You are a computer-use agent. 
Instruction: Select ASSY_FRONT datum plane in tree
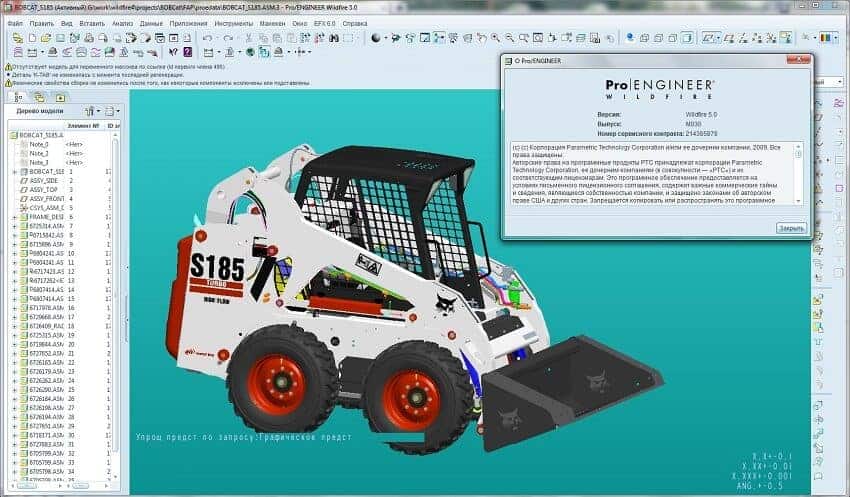pos(42,199)
